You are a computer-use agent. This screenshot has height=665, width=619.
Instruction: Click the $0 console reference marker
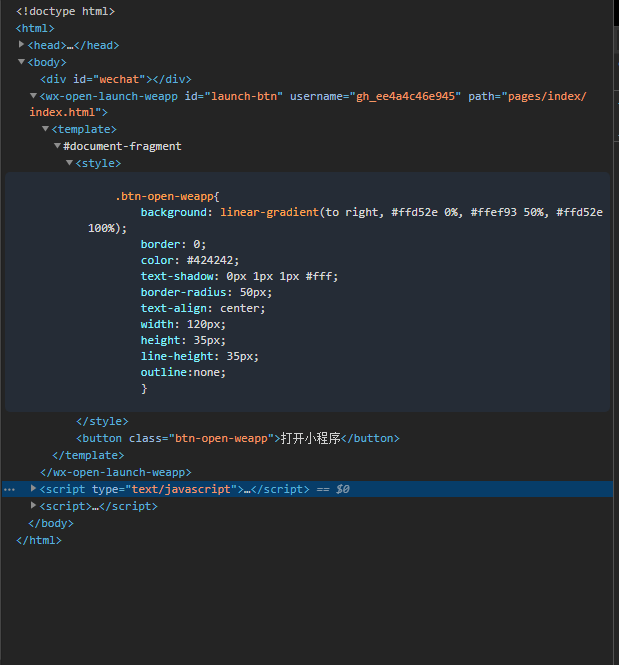pos(343,489)
